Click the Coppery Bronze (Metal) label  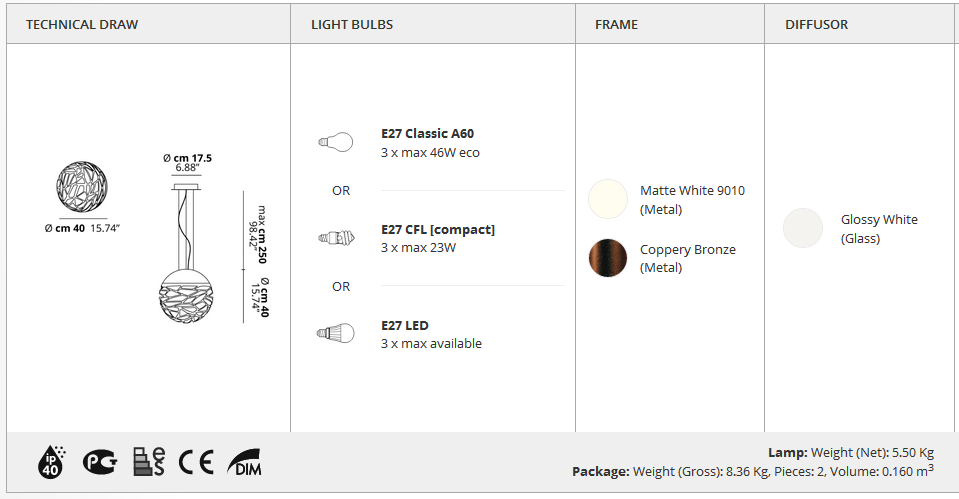pyautogui.click(x=687, y=258)
